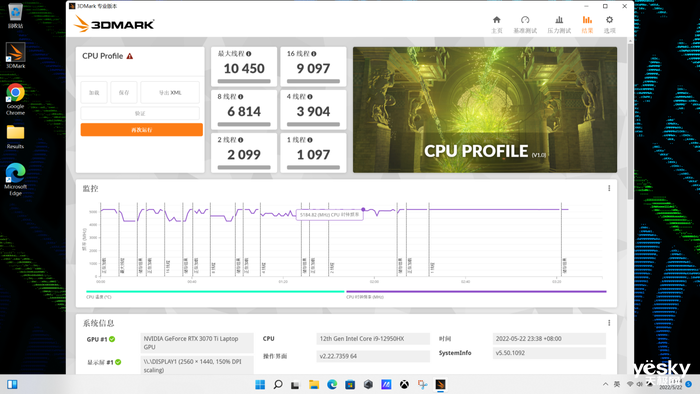The height and width of the screenshot is (394, 700).
Task: Click the 16 threads score bar
Action: point(313,81)
